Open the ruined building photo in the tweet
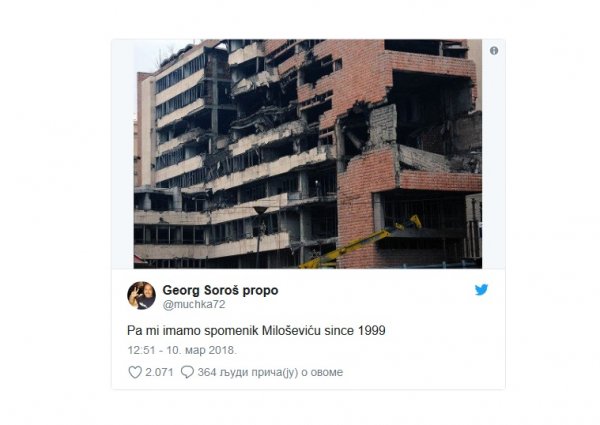Viewport: 600px width, 425px height. click(x=308, y=154)
